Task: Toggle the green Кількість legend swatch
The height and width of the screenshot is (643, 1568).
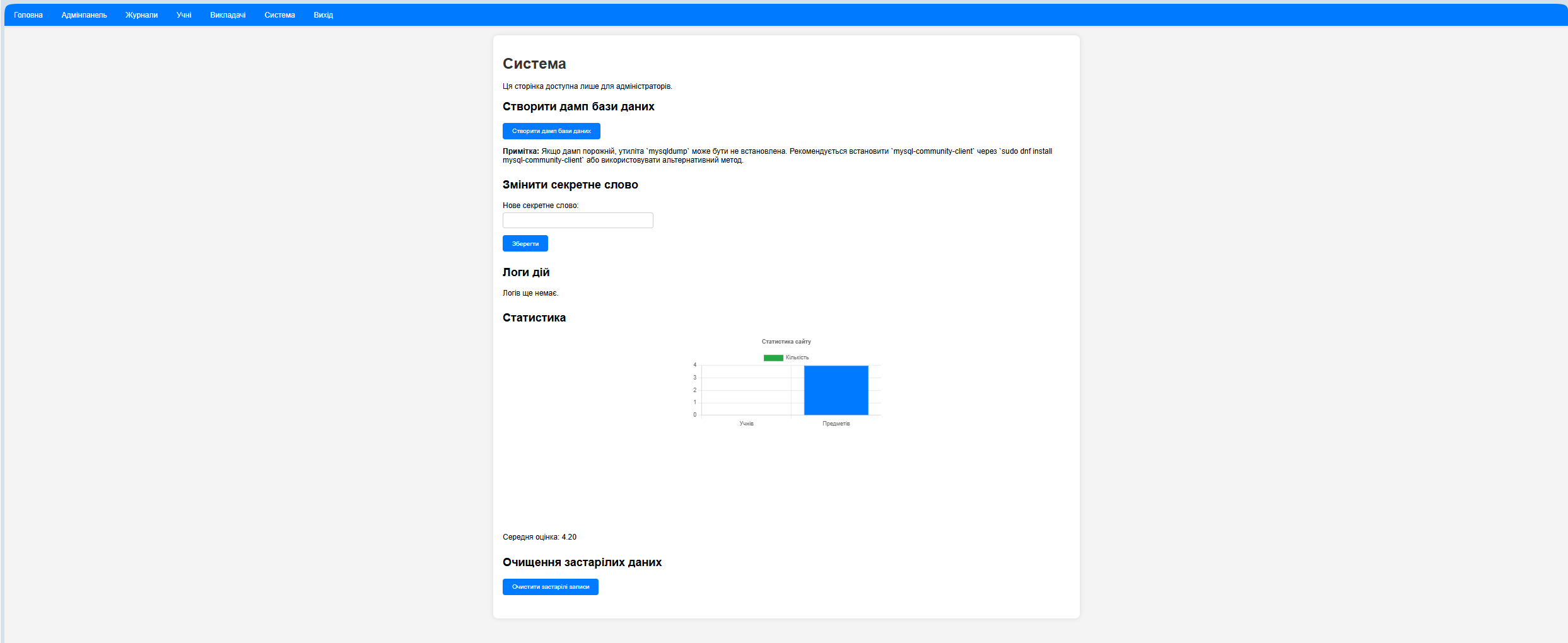Action: (773, 358)
